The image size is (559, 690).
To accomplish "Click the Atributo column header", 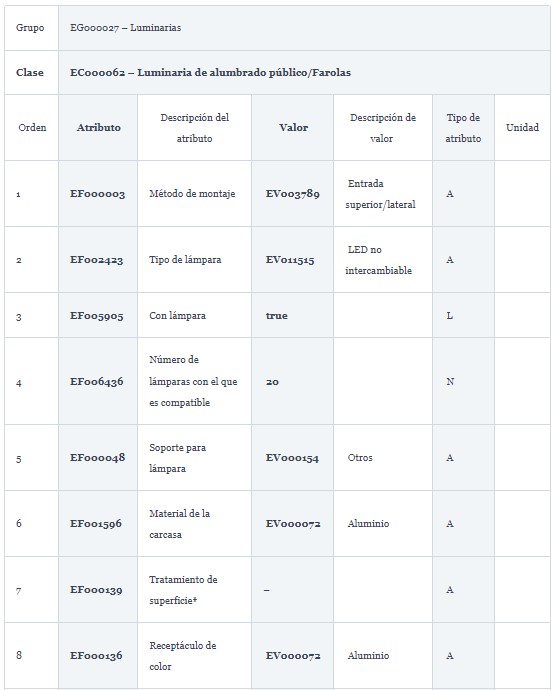I will click(99, 128).
